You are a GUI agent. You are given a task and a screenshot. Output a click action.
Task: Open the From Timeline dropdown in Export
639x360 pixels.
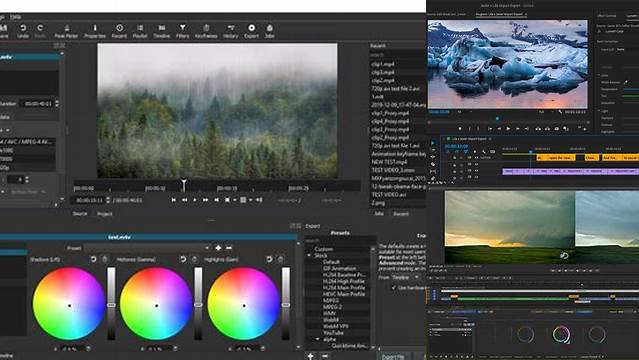tap(405, 277)
